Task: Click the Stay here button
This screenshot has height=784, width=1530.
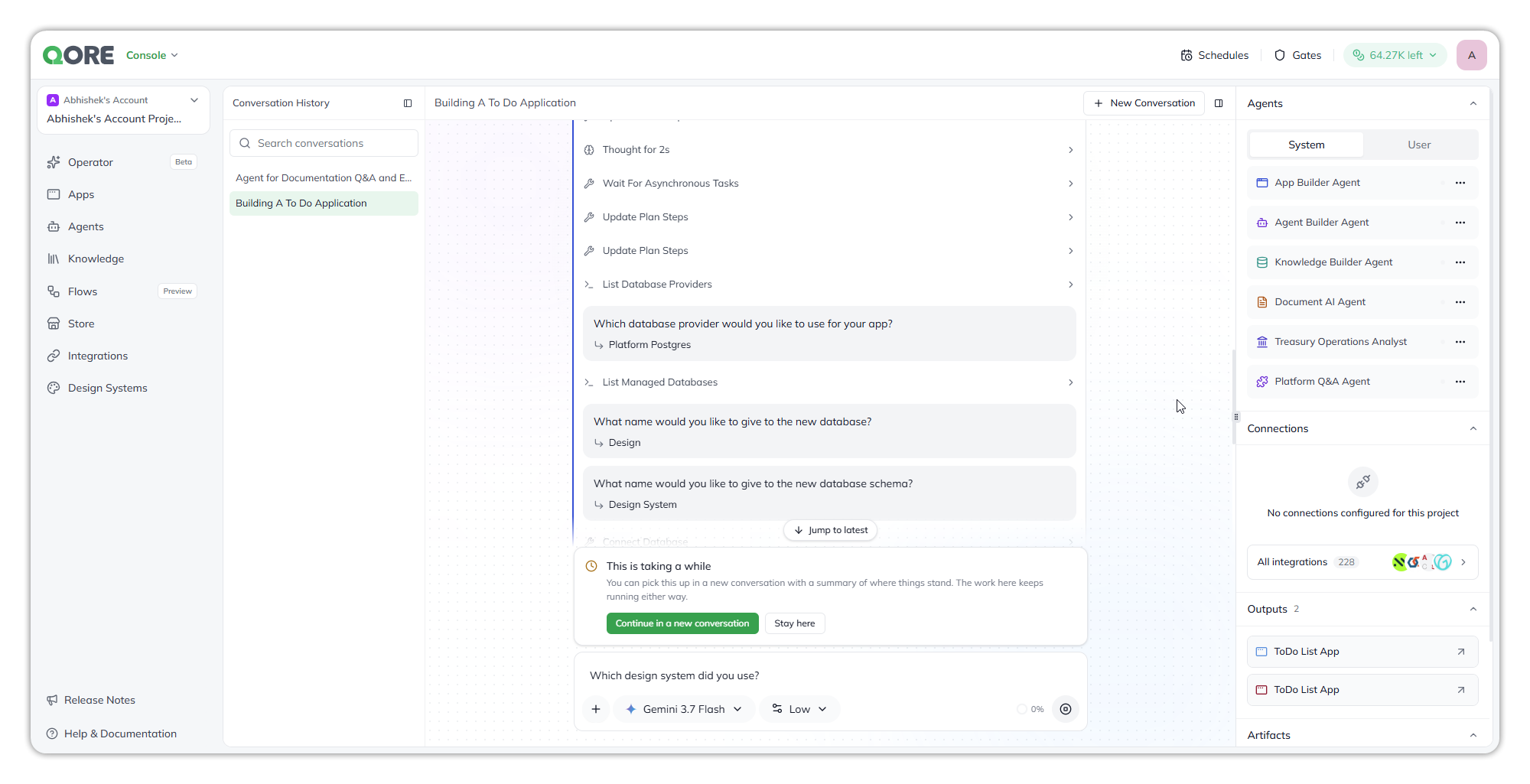Action: [795, 623]
